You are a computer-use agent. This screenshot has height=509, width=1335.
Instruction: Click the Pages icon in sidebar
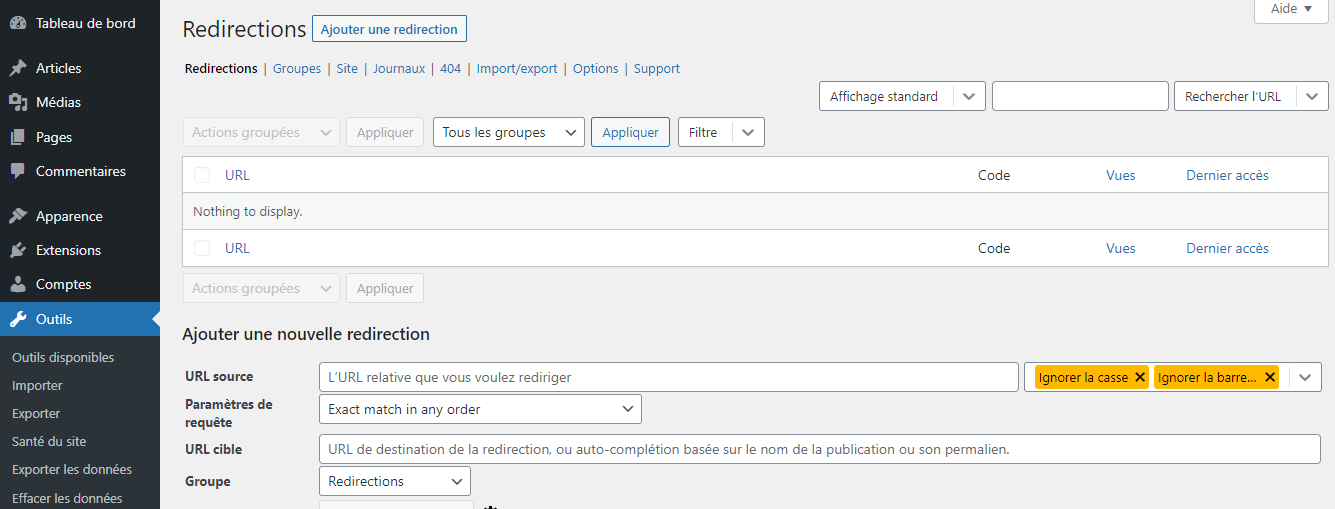pos(18,137)
